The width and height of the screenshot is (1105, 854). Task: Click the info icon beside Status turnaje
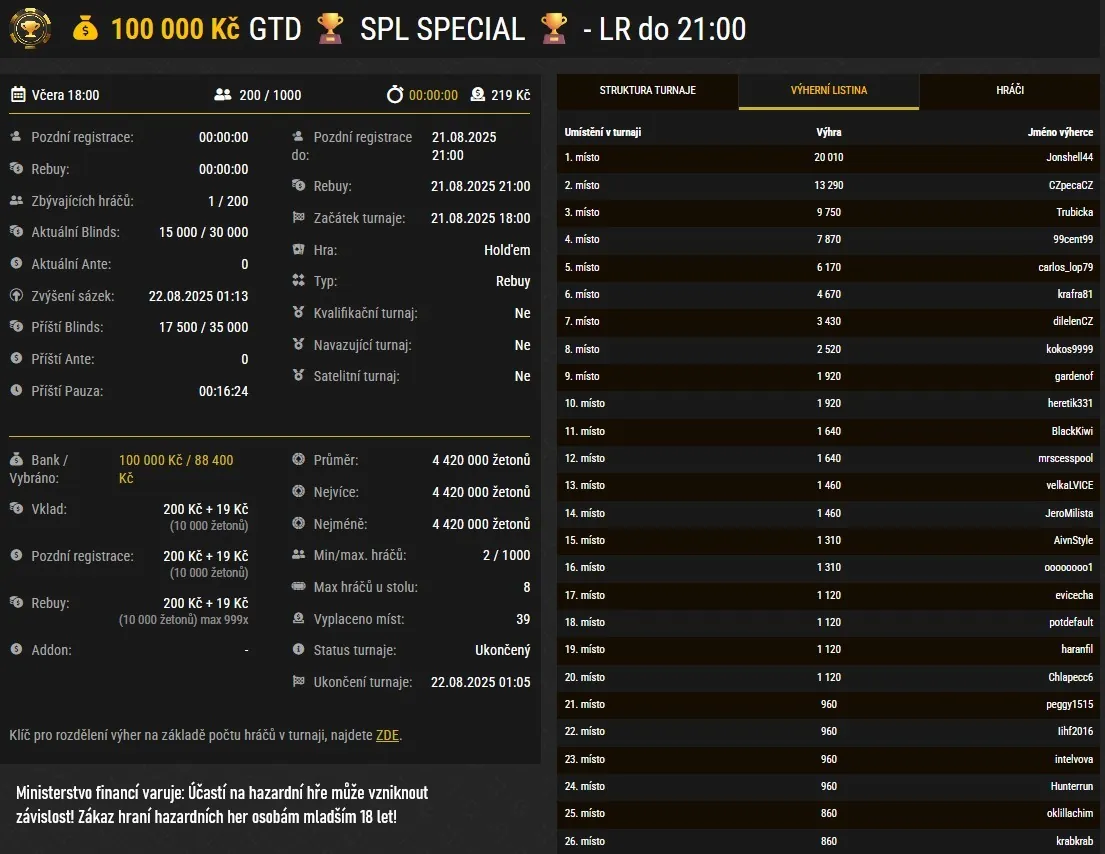pyautogui.click(x=298, y=650)
